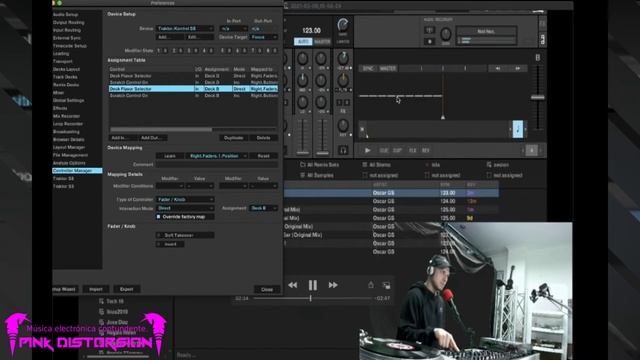Pause the video with the pause icon
The height and width of the screenshot is (360, 640).
pos(313,285)
